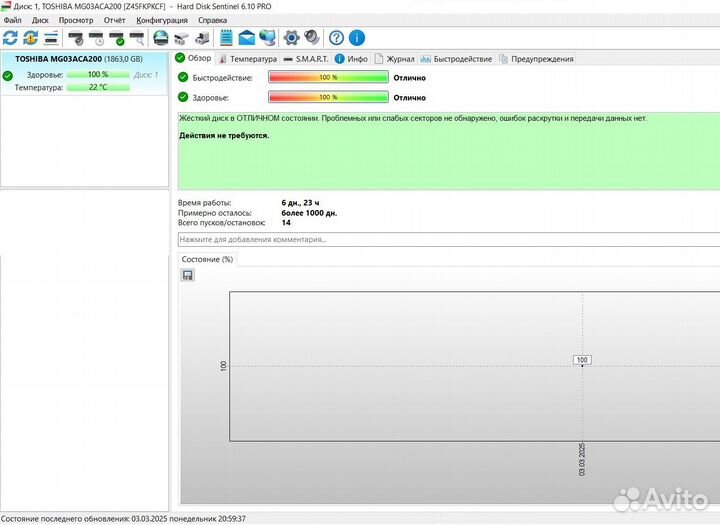Open the Журнал tab
The height and width of the screenshot is (525, 720).
[x=394, y=59]
